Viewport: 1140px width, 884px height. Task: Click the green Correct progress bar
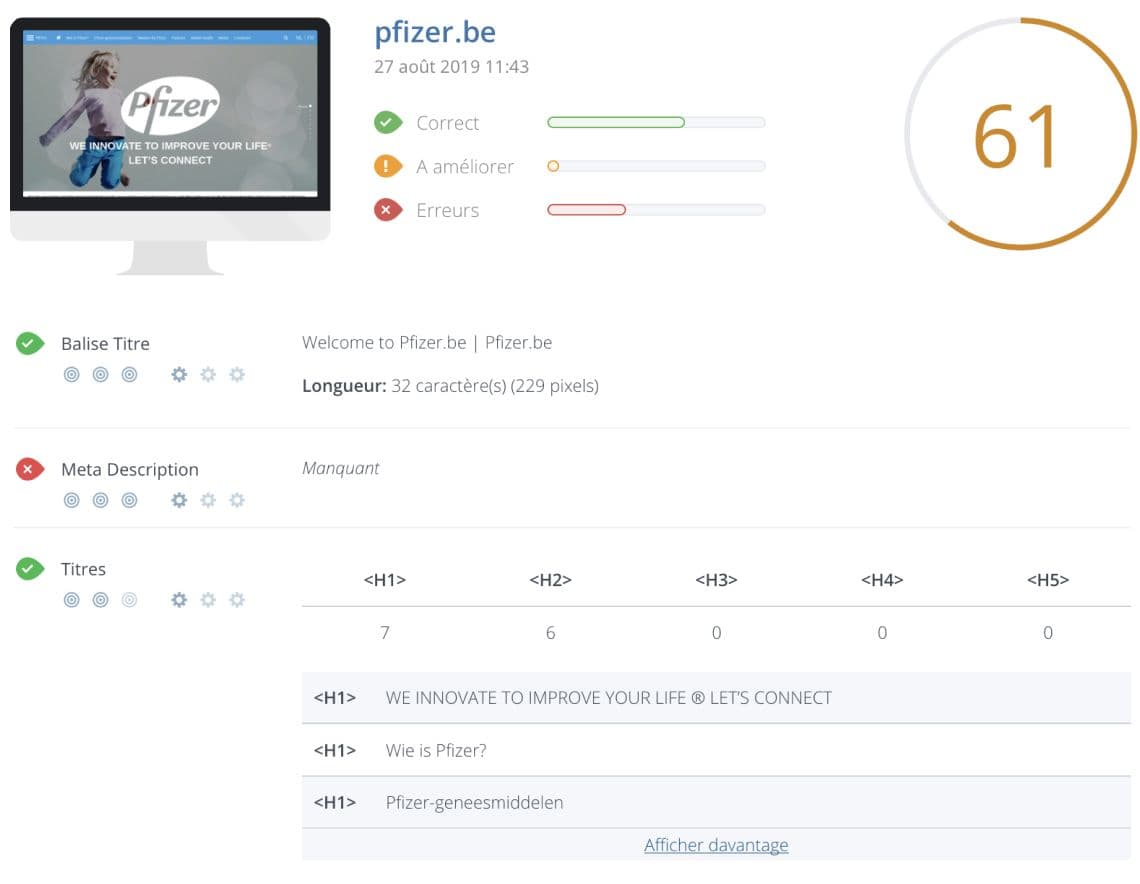616,123
